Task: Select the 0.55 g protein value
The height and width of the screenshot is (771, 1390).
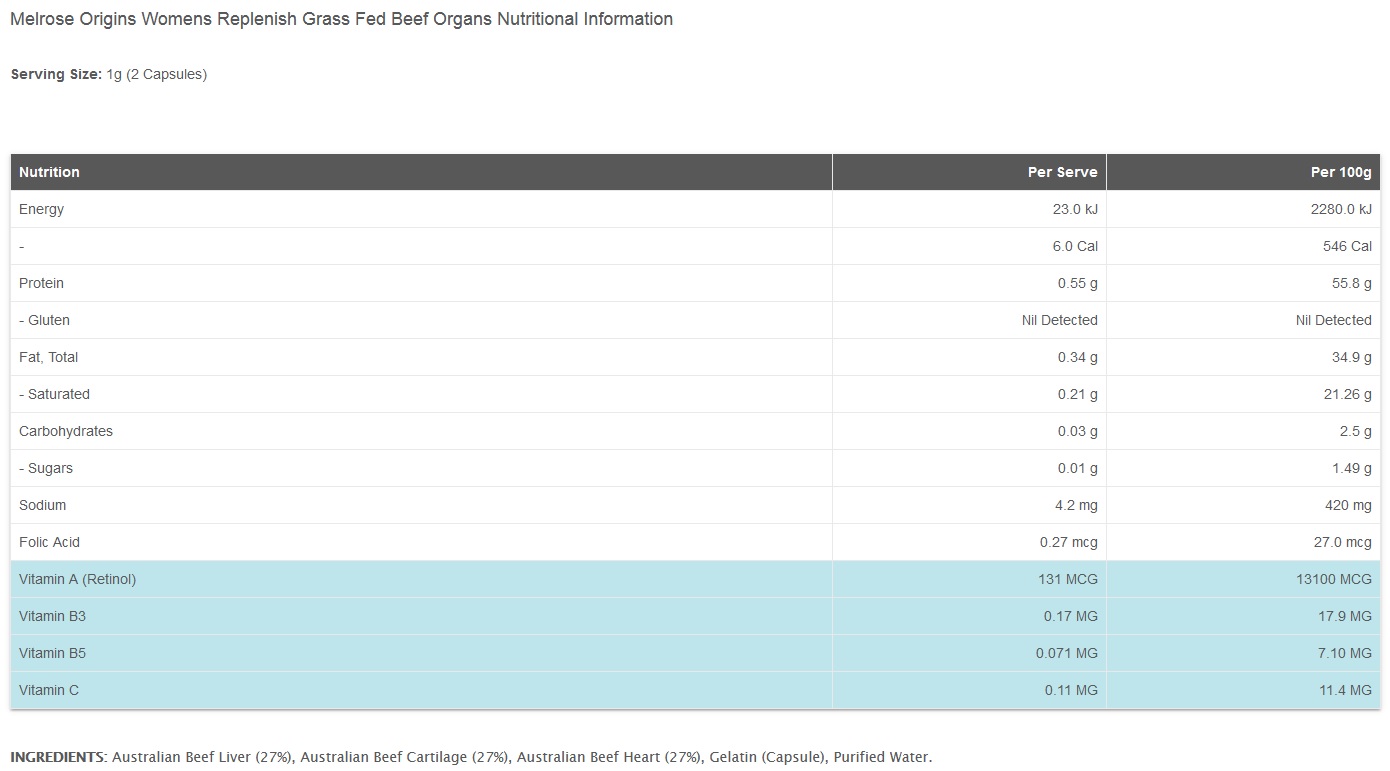Action: point(1078,283)
